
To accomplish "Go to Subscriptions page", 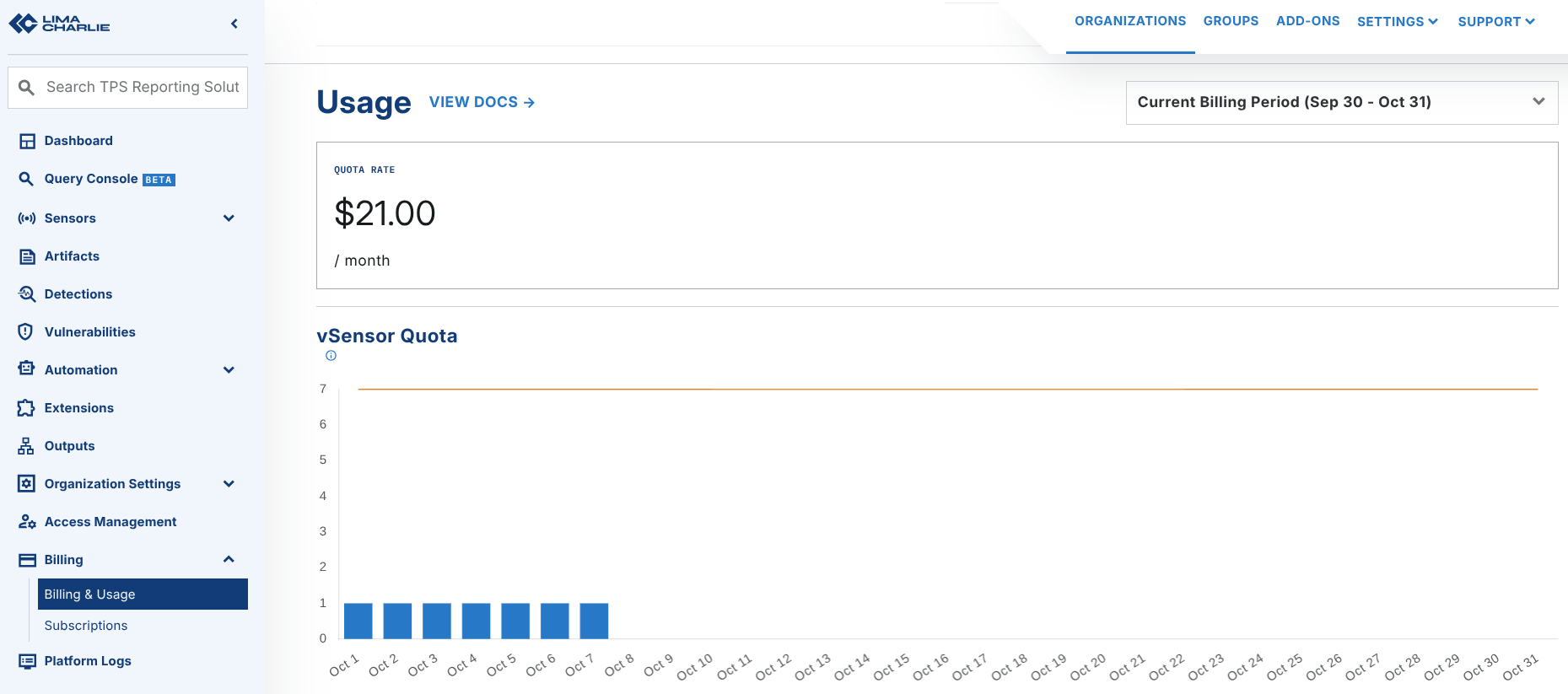I will (86, 626).
